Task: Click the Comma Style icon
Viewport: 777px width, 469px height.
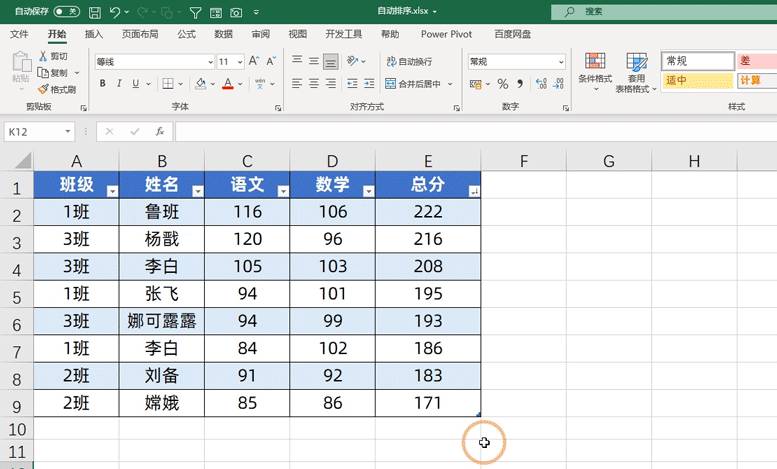Action: [x=520, y=84]
